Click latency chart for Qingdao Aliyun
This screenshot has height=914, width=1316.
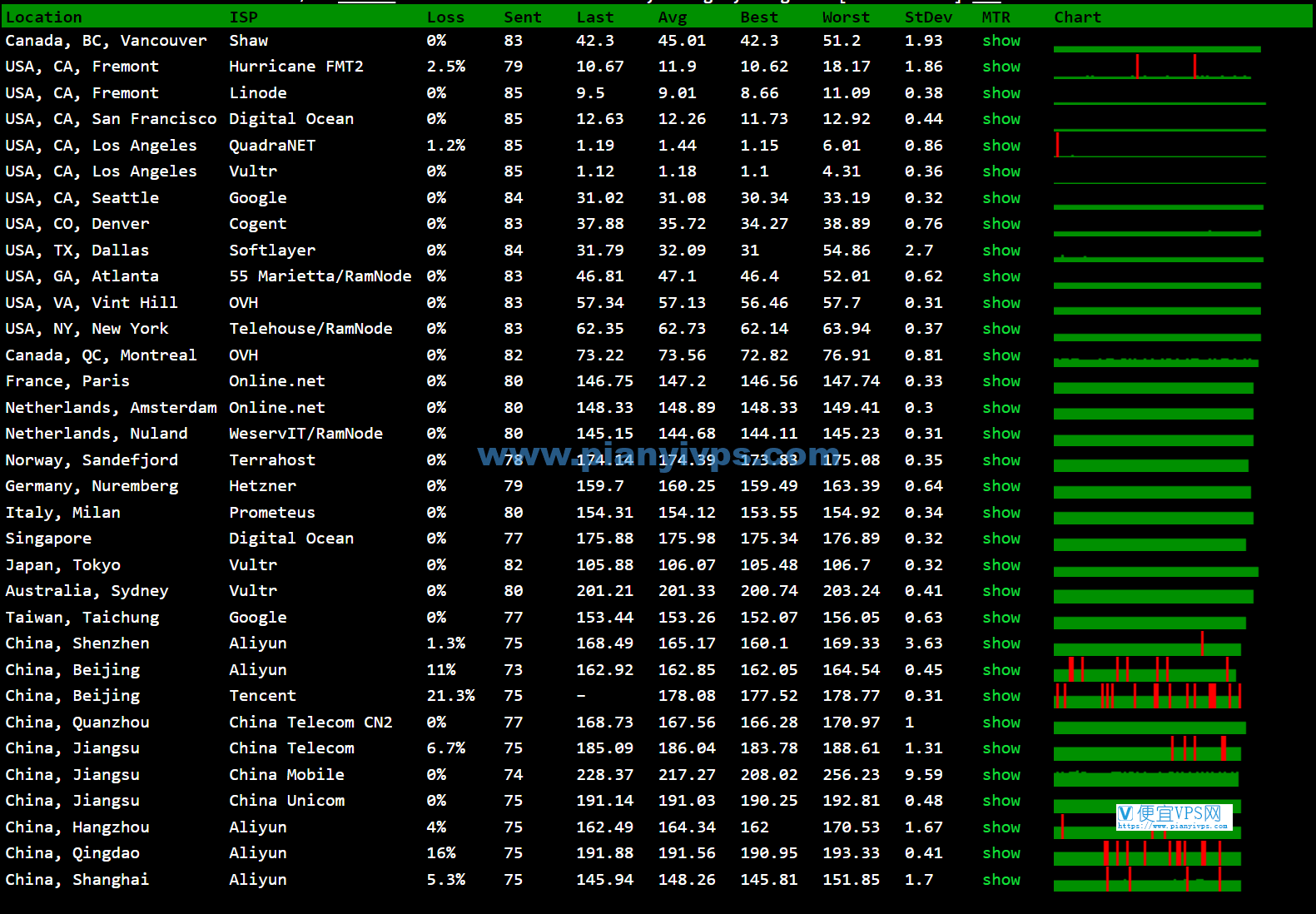coord(1147,853)
